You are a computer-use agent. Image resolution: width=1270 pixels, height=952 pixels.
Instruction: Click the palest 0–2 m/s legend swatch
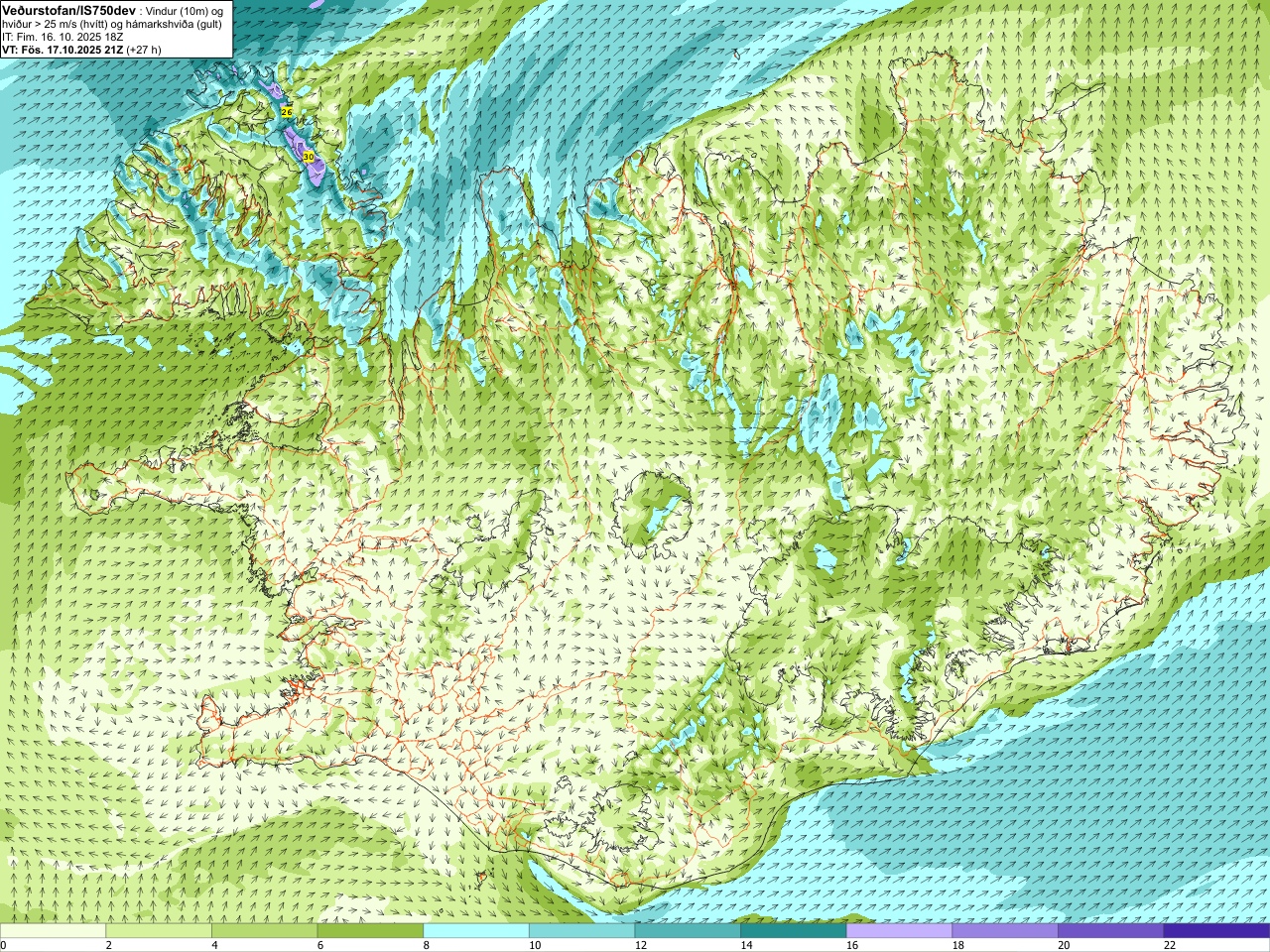pyautogui.click(x=53, y=931)
